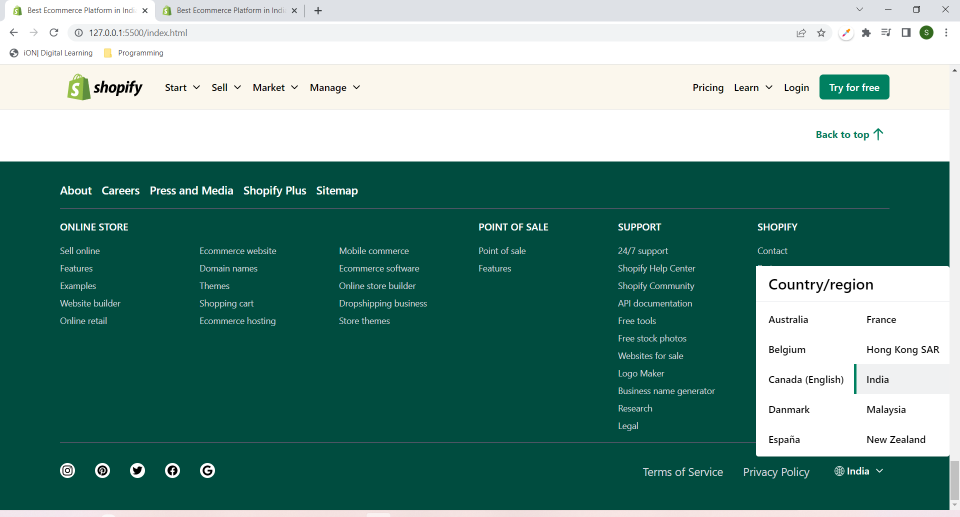Open Contact link under Shopify
This screenshot has height=517, width=960.
click(772, 251)
